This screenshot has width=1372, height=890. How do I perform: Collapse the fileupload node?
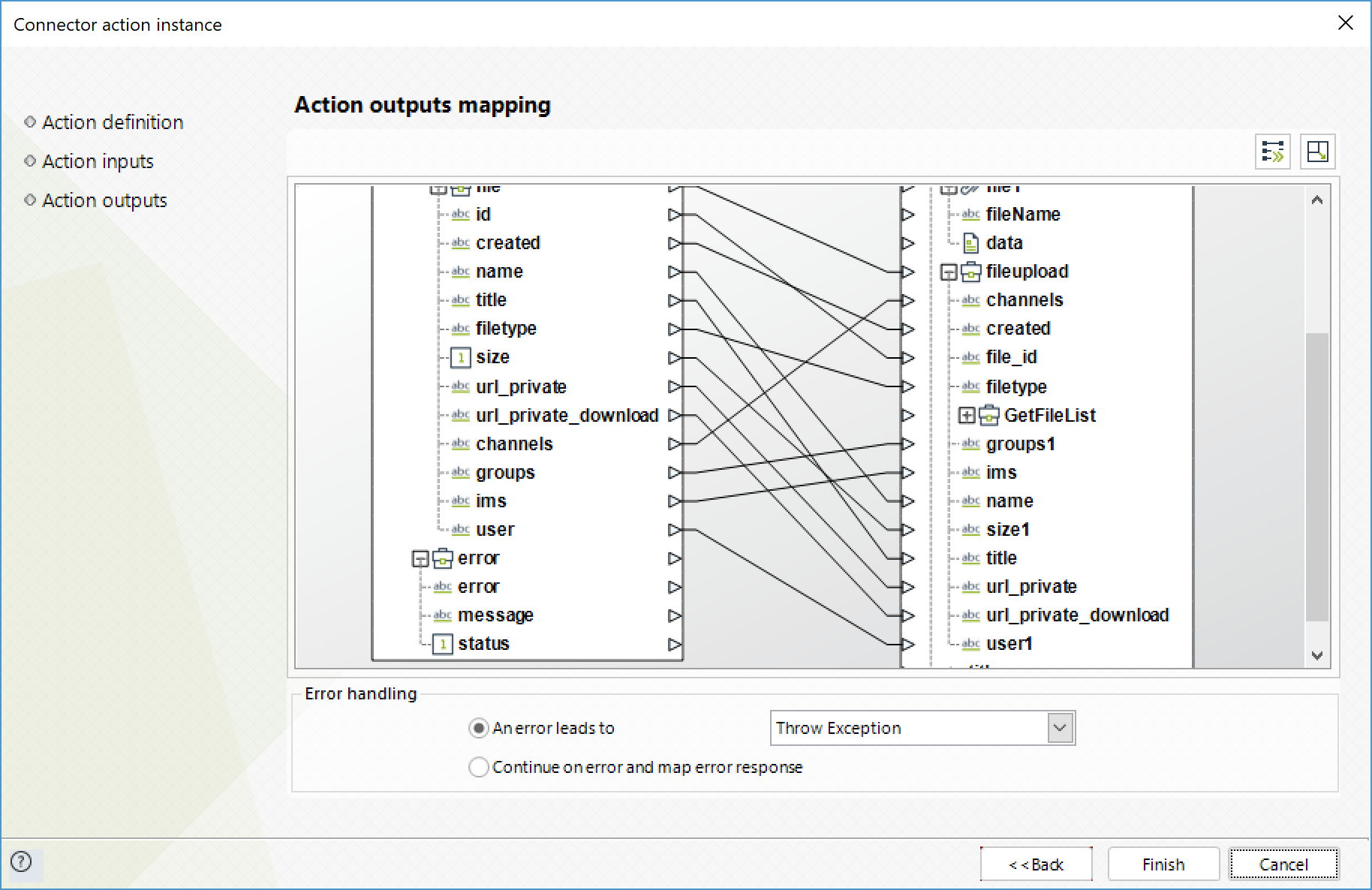click(949, 272)
